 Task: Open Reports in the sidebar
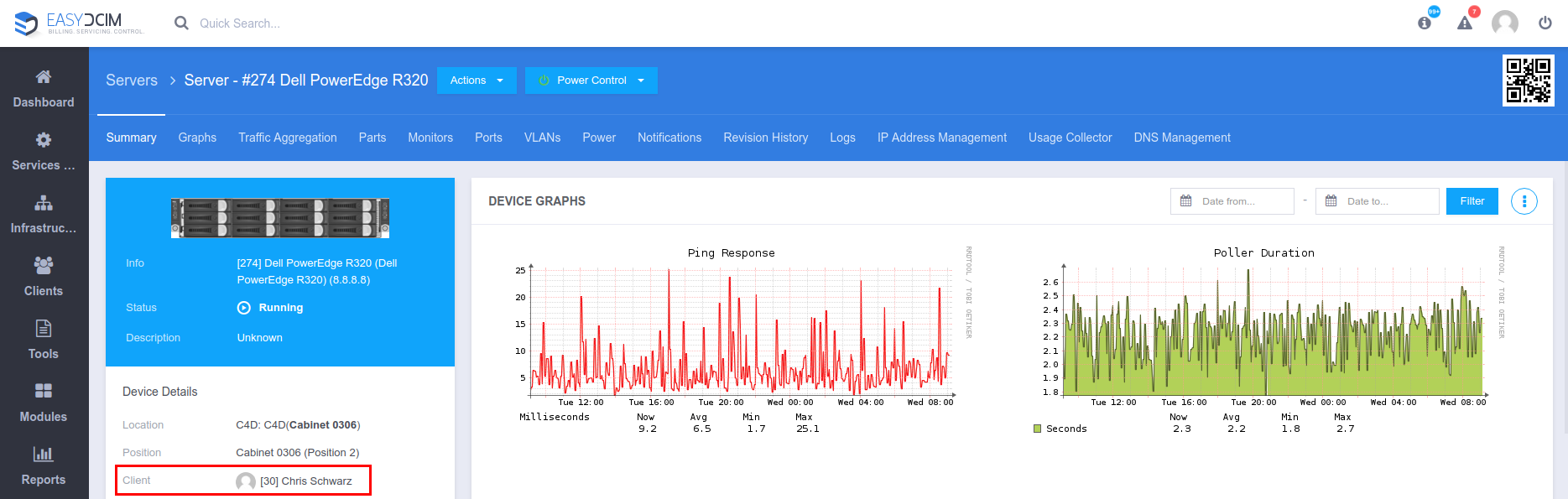point(44,466)
